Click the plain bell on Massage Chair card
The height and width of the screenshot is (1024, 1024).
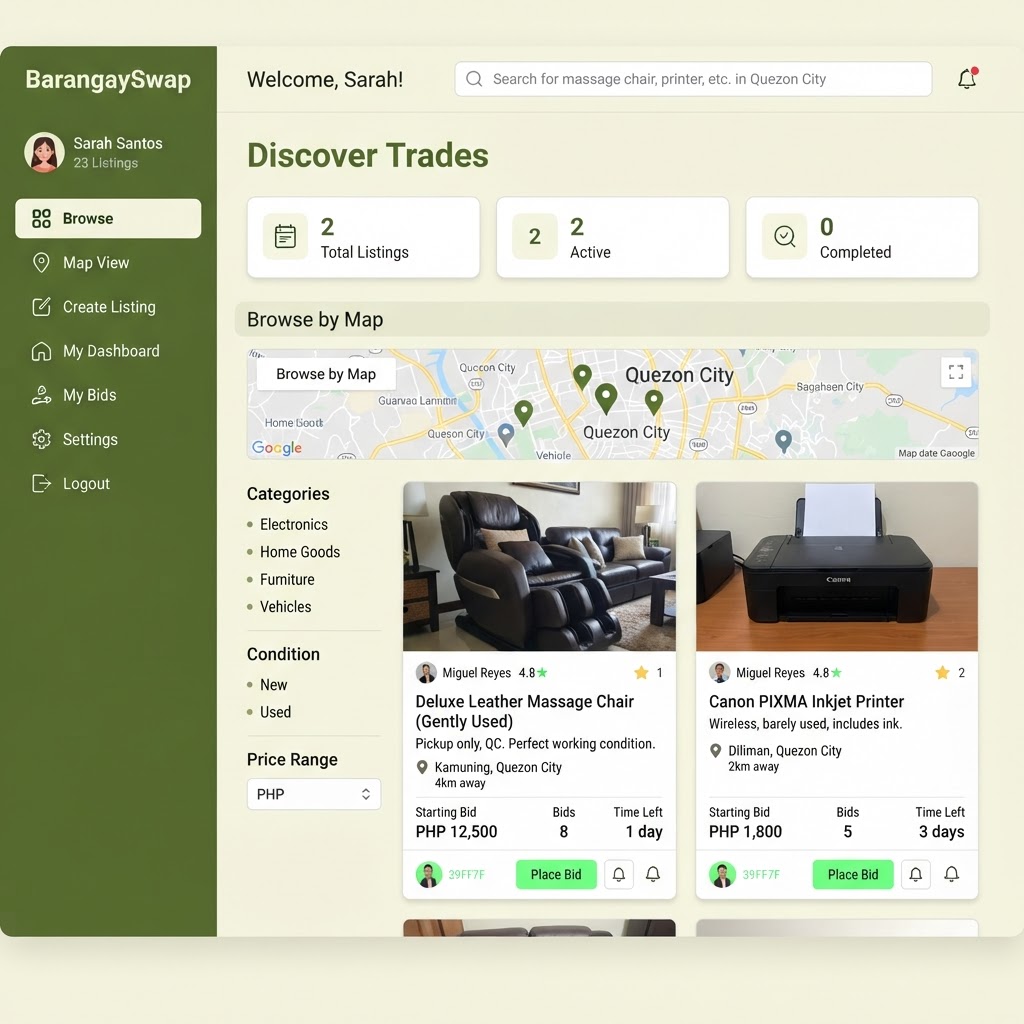[653, 874]
